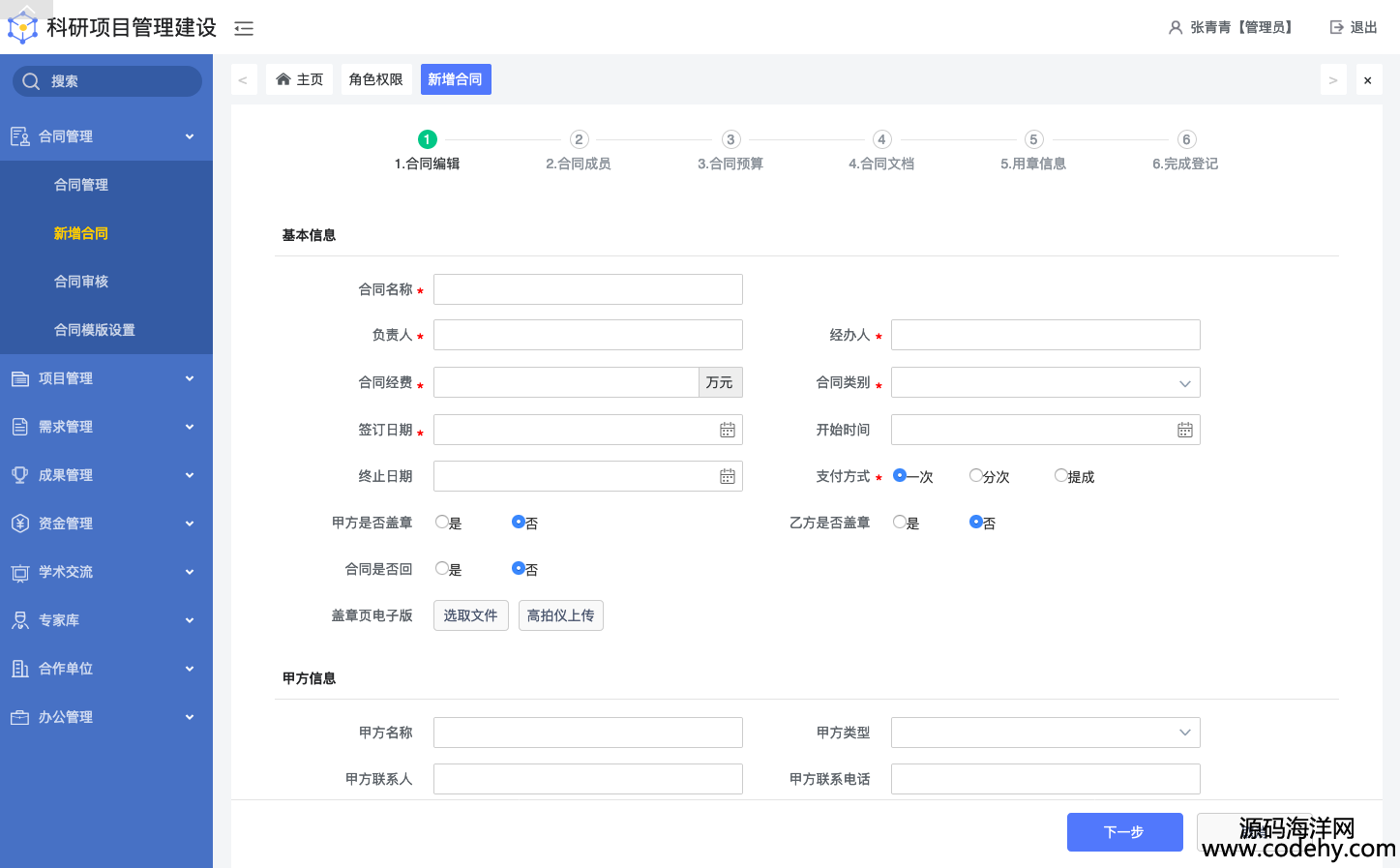
Task: Open the 合同类别 dropdown
Action: [x=1046, y=382]
